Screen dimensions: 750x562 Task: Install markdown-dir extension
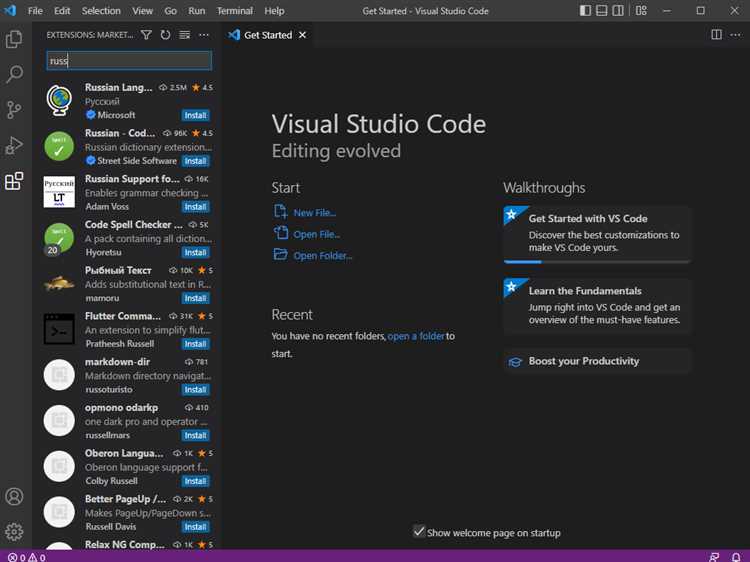[x=196, y=390]
